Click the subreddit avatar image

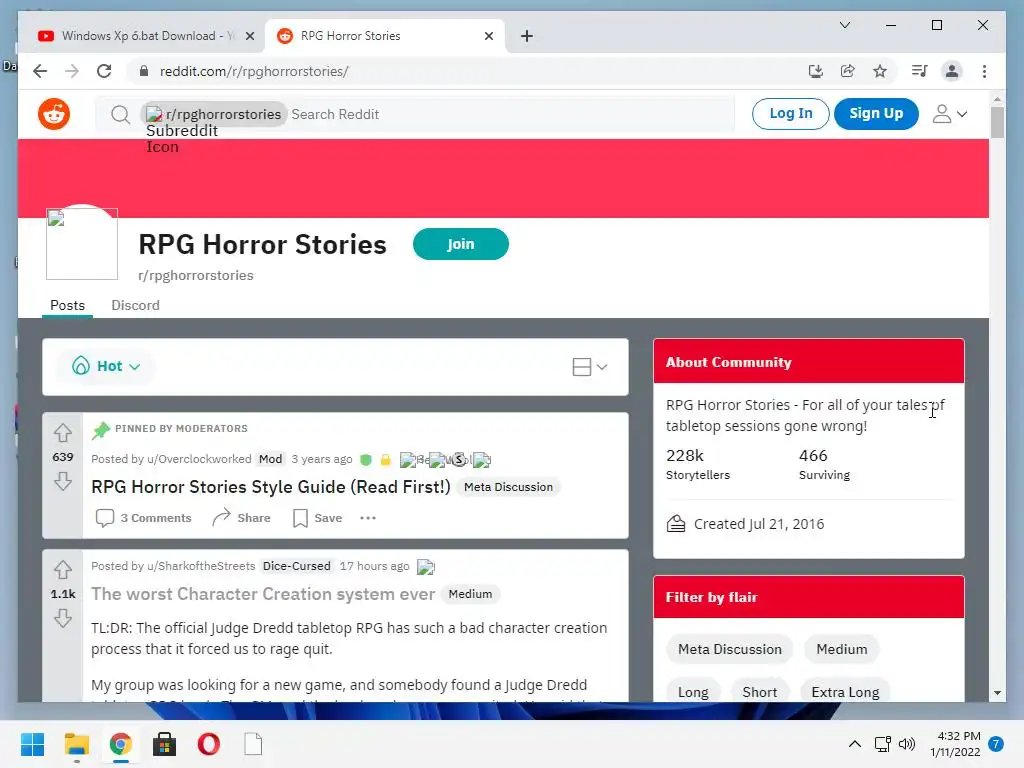[x=82, y=244]
